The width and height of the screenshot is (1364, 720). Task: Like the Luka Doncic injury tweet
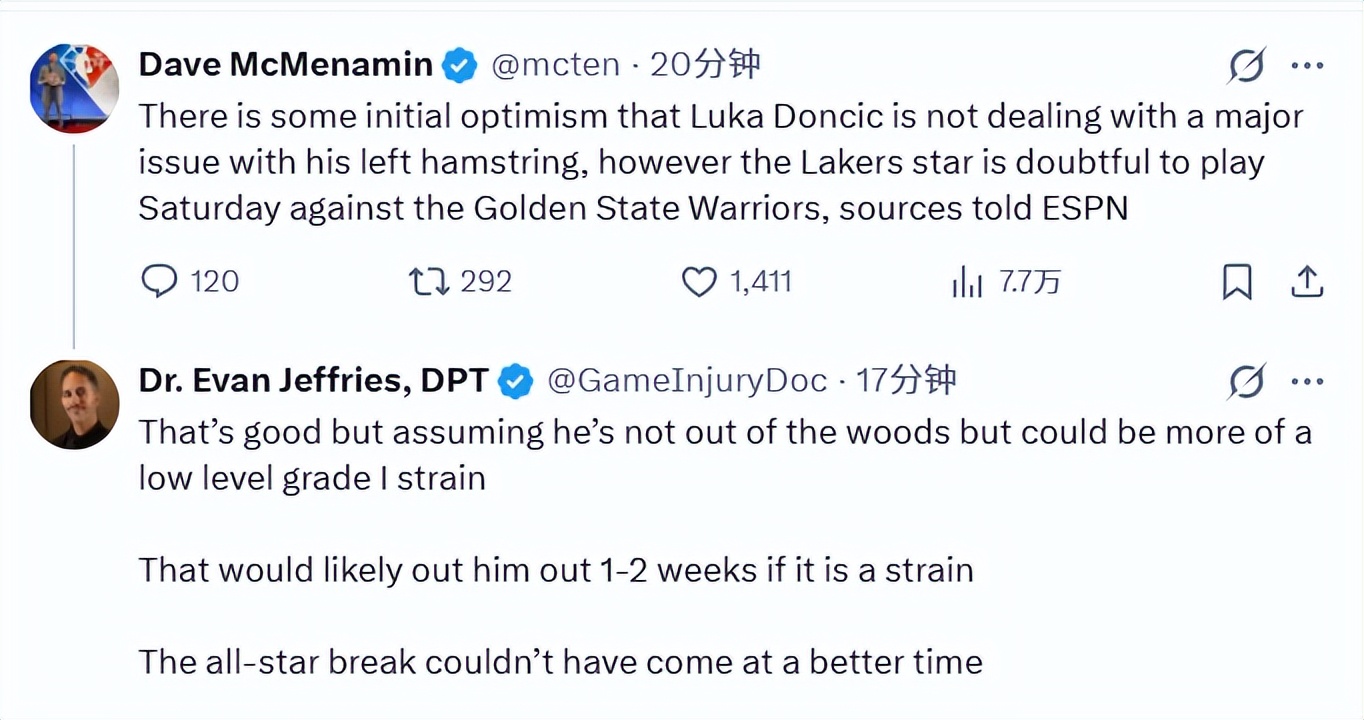pos(699,282)
